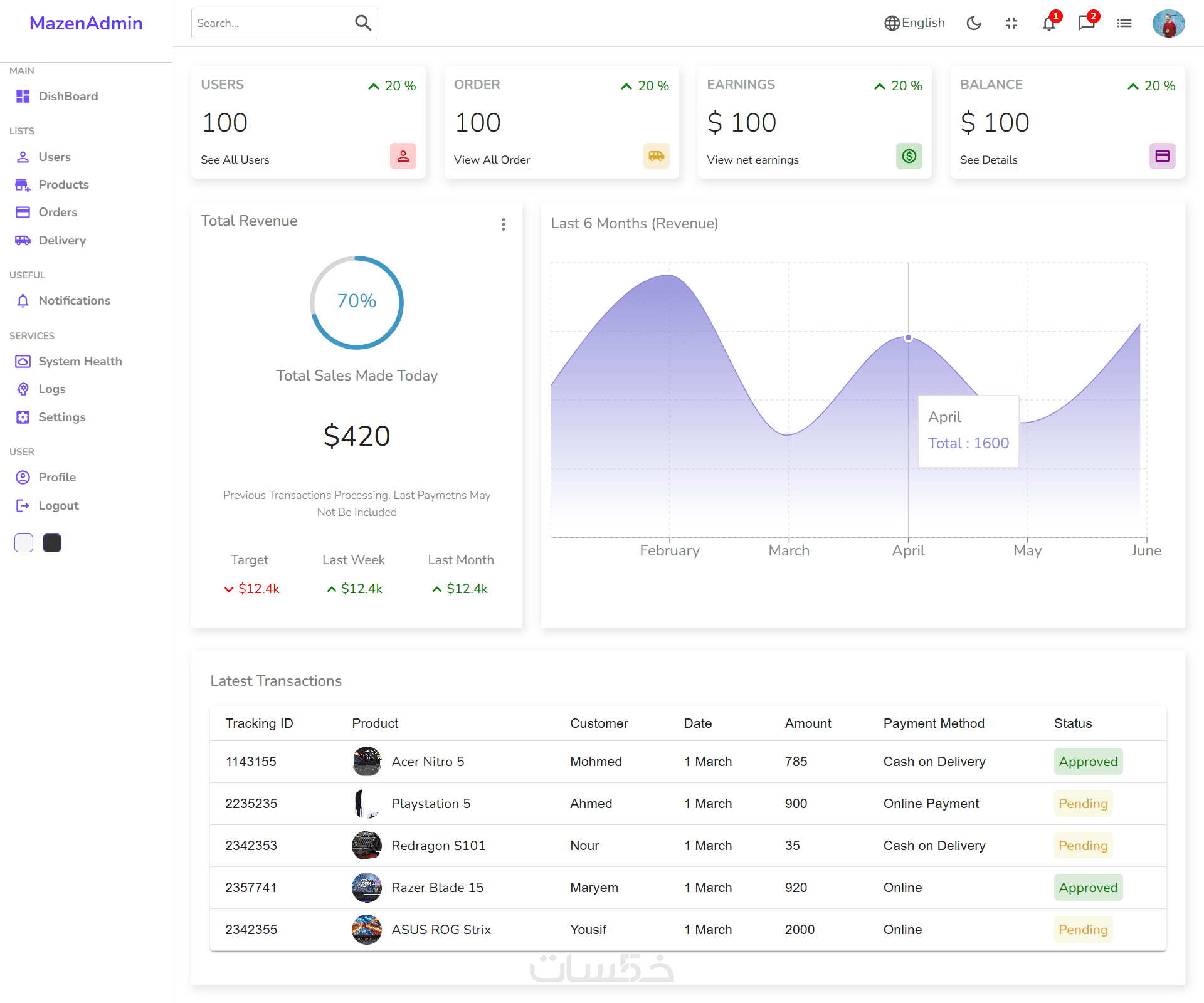Click the Acer Nitro 5 product thumbnail
Viewport: 1204px width, 1003px height.
367,762
